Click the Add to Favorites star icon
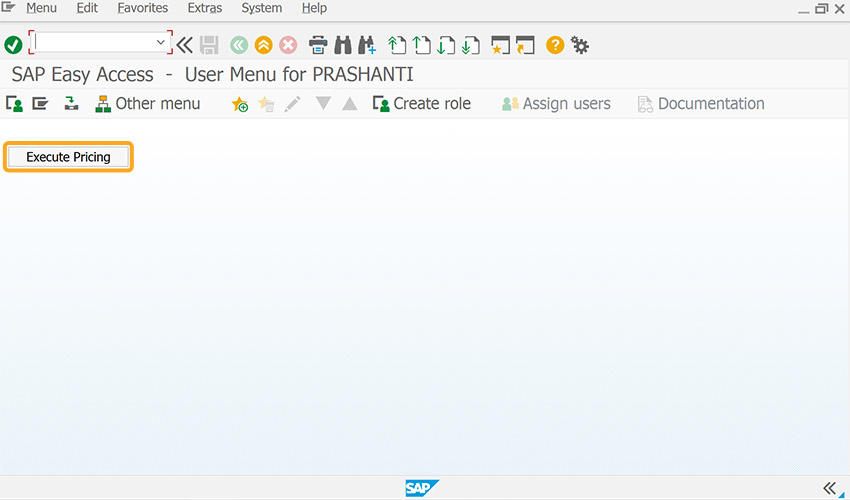This screenshot has width=850, height=500. [240, 104]
